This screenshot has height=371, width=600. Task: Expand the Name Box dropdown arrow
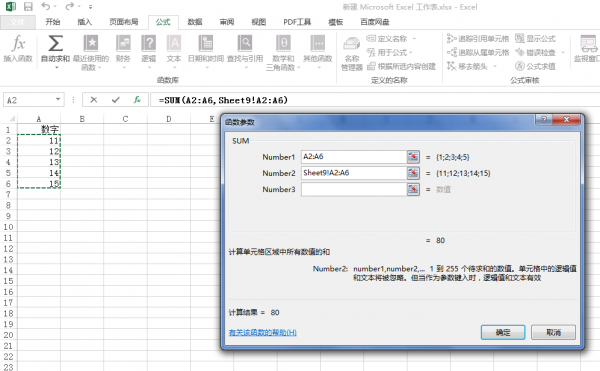(x=58, y=99)
